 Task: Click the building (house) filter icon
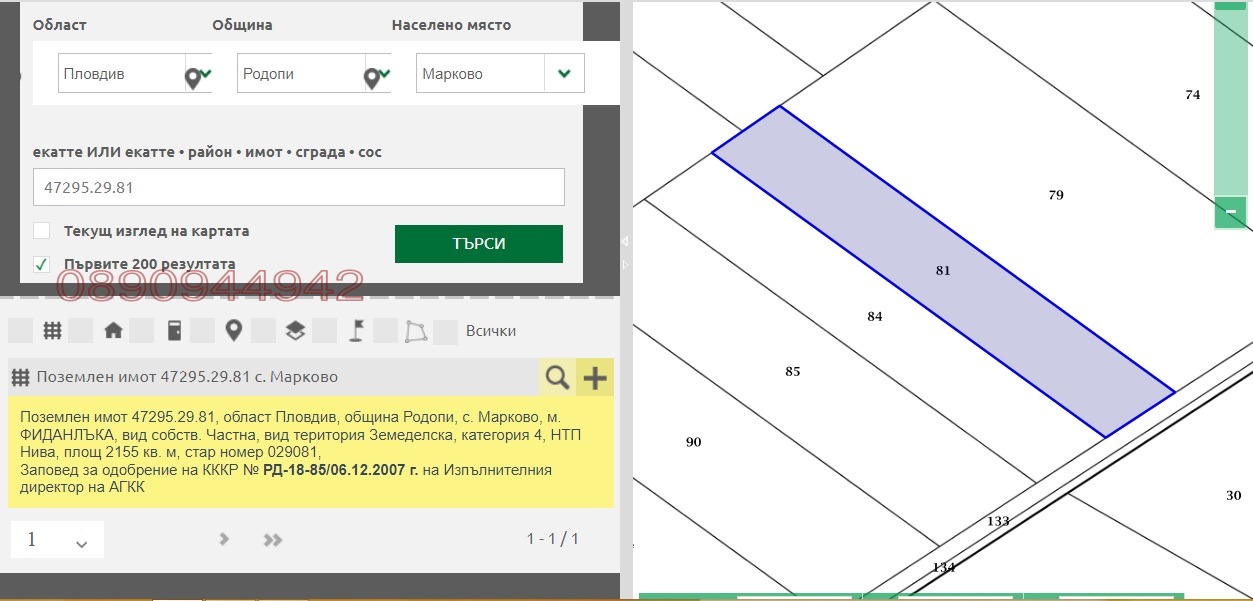click(113, 330)
